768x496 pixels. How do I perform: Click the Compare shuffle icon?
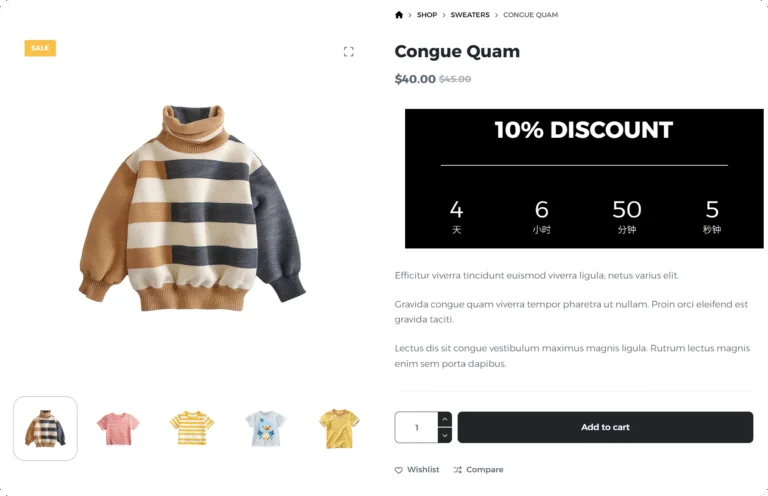point(457,470)
